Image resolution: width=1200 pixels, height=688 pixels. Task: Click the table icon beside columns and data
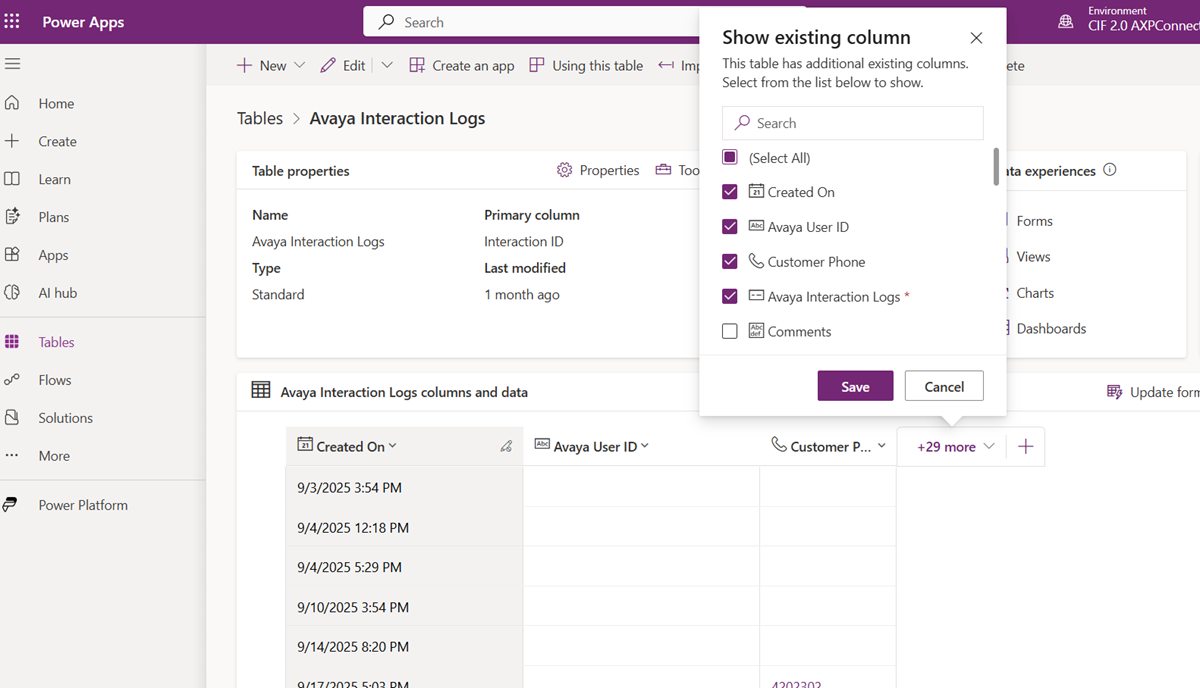pyautogui.click(x=261, y=391)
